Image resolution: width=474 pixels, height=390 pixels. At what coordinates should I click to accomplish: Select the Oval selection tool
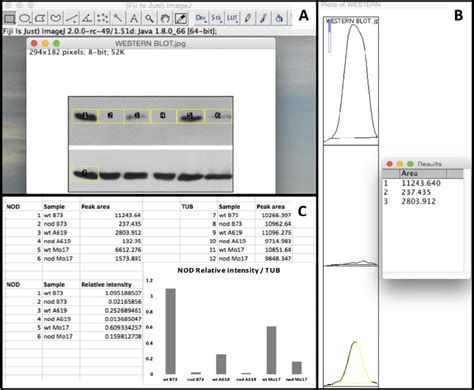[25, 18]
